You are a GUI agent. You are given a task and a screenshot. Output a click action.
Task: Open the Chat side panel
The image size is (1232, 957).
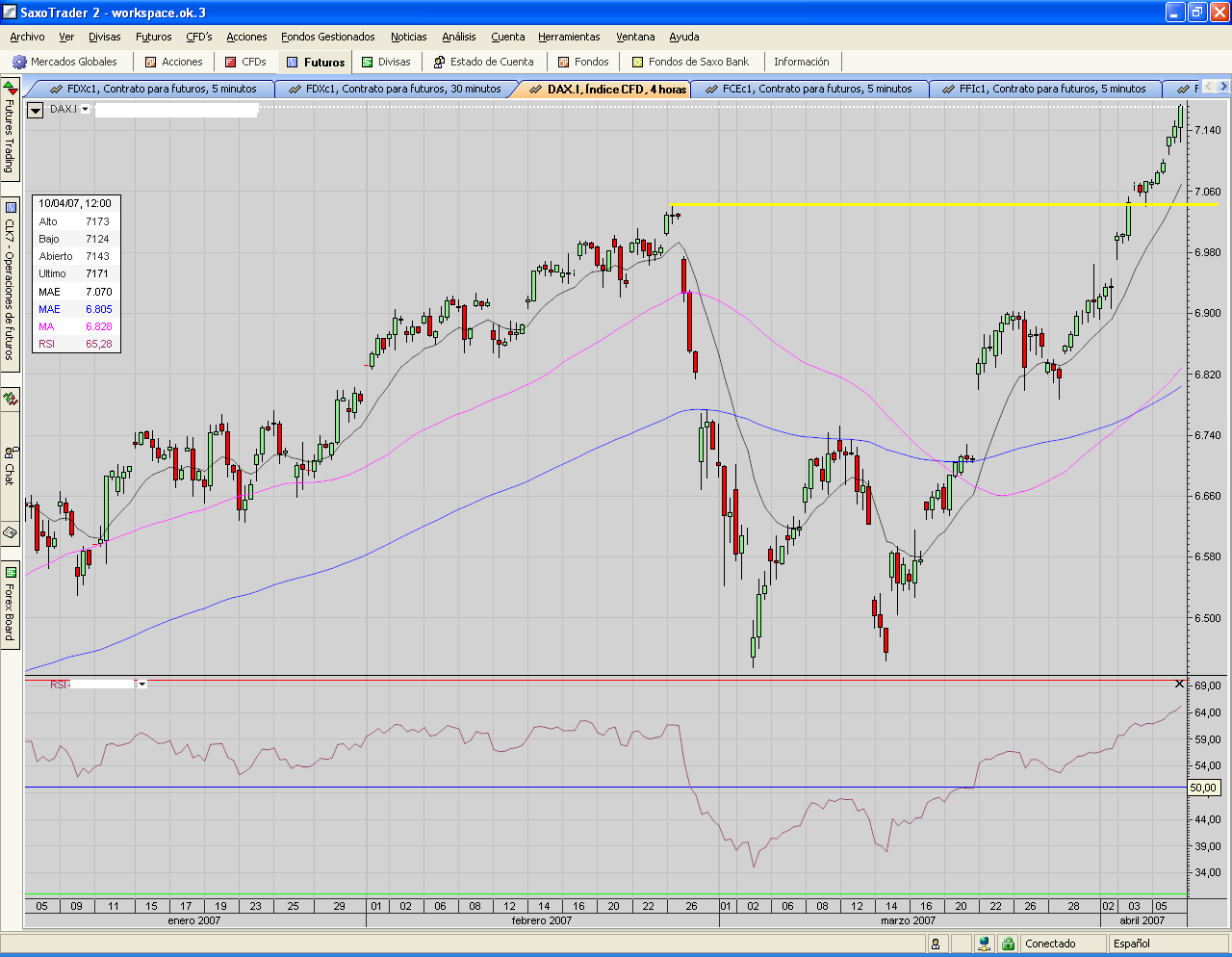click(x=10, y=466)
